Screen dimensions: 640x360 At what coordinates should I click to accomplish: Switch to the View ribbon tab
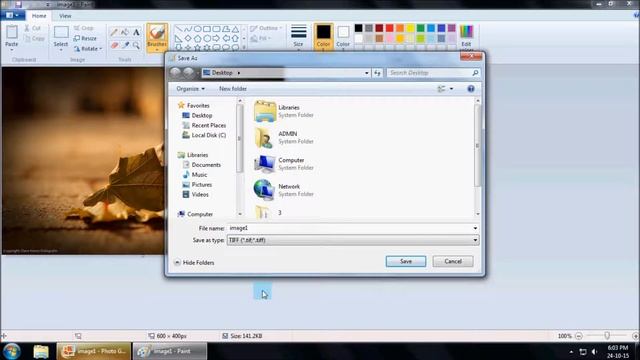coord(65,16)
